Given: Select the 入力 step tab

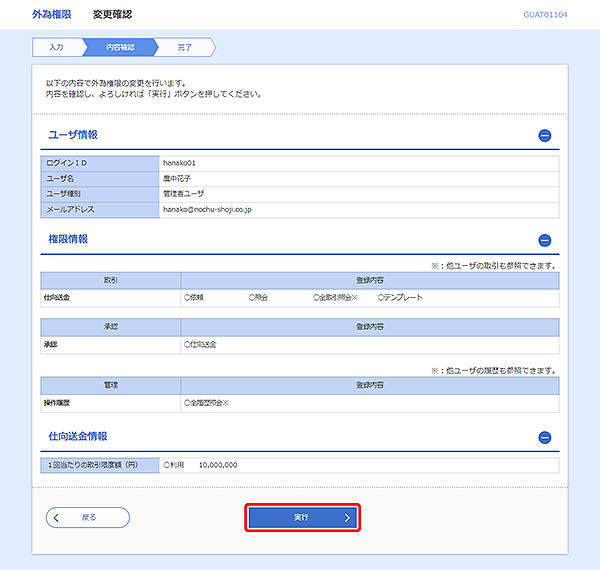Looking at the screenshot, I should pyautogui.click(x=57, y=47).
